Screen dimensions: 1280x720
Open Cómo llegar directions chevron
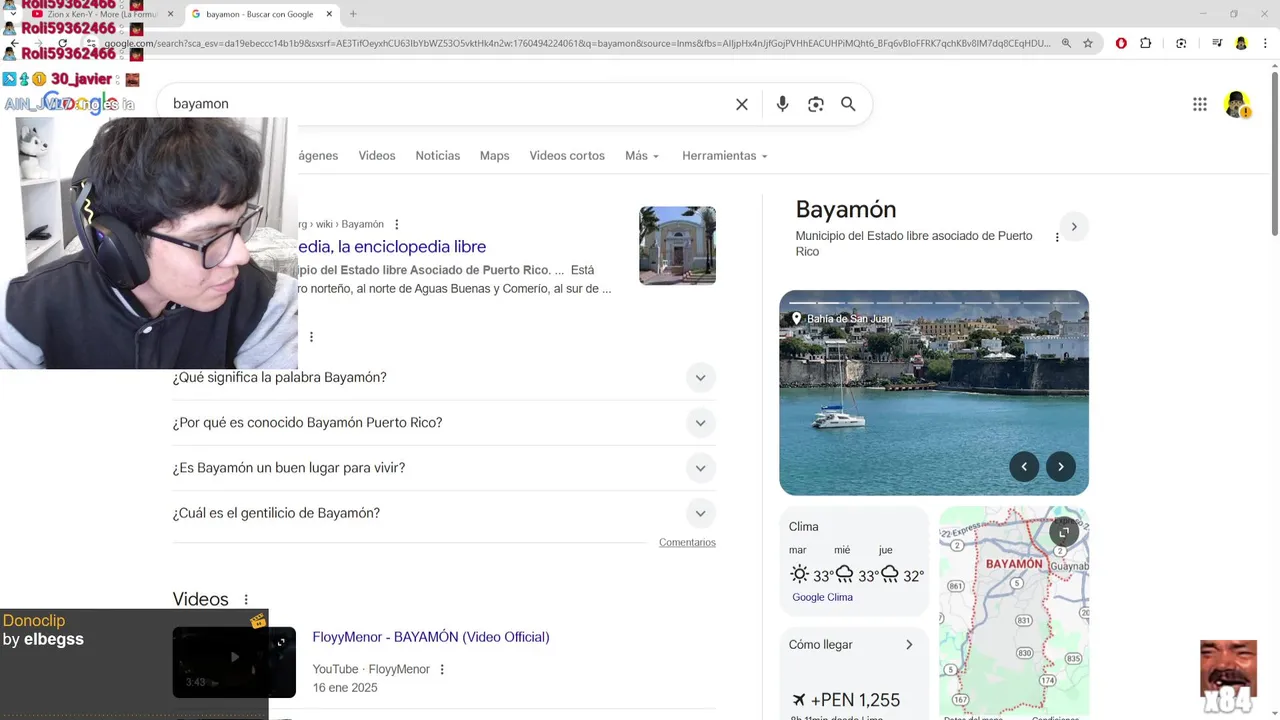909,645
